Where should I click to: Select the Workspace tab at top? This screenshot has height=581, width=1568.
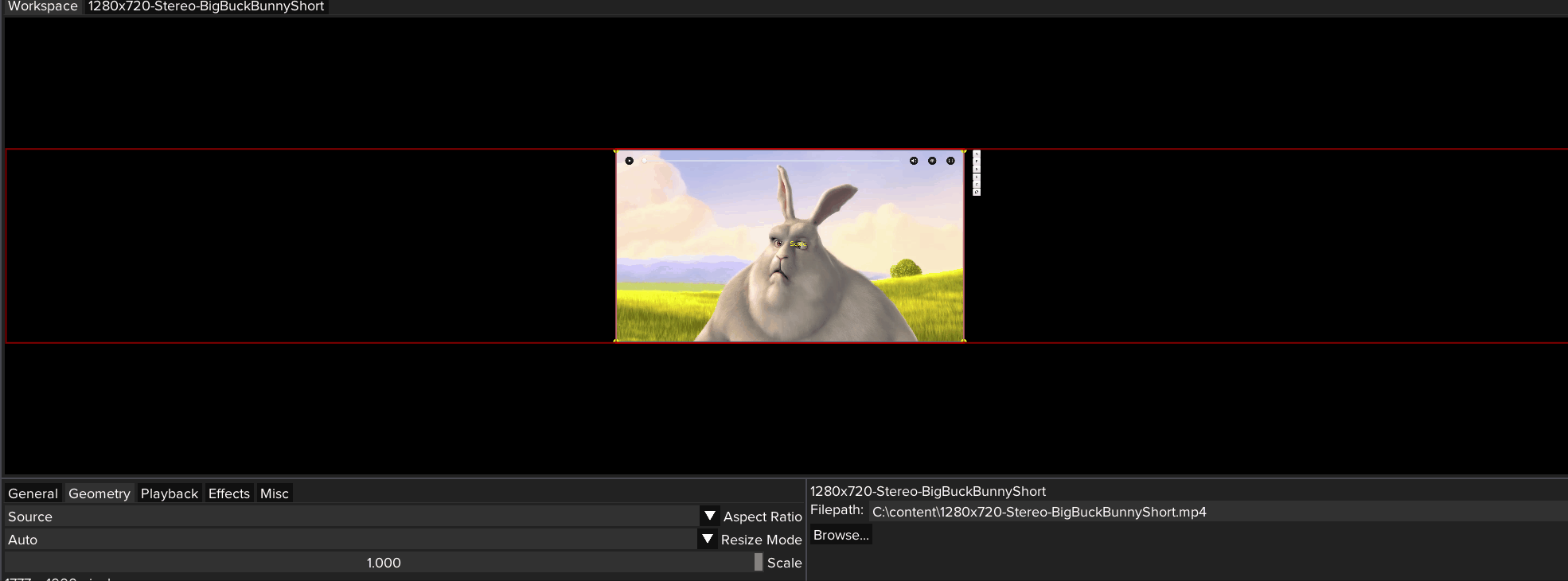(x=42, y=6)
